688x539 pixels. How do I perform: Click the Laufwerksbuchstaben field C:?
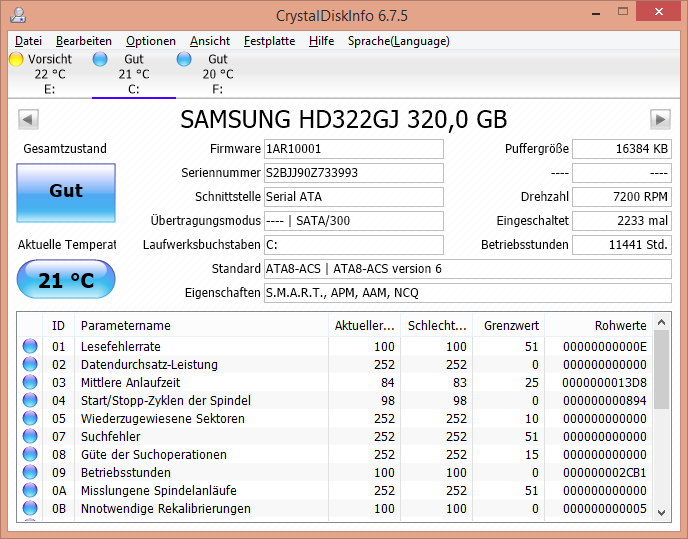coord(354,244)
